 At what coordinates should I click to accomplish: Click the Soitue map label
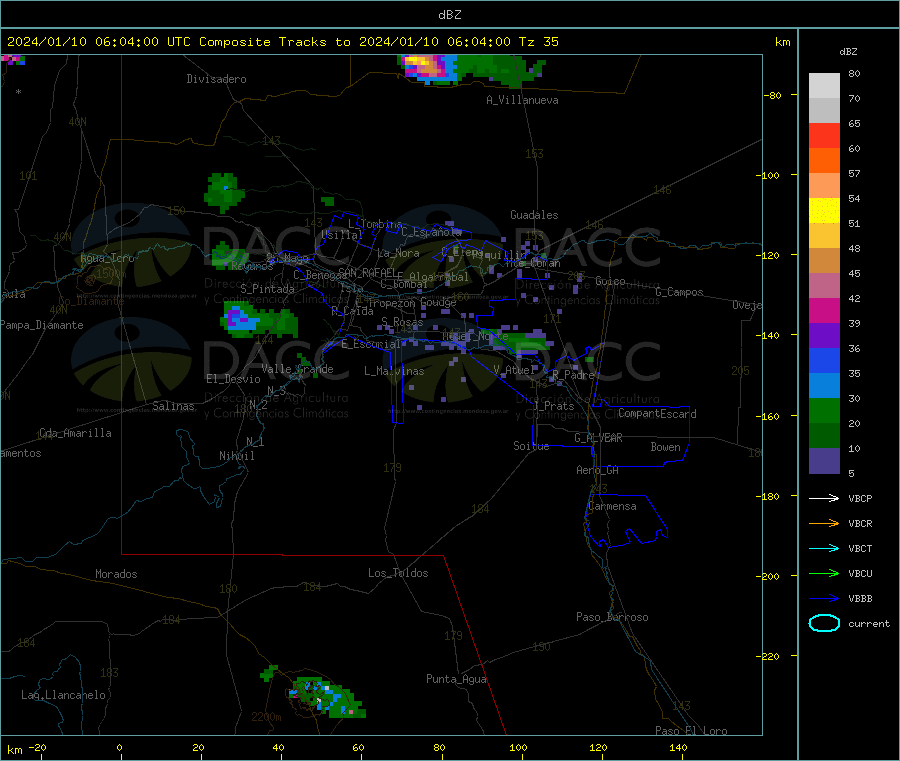531,446
